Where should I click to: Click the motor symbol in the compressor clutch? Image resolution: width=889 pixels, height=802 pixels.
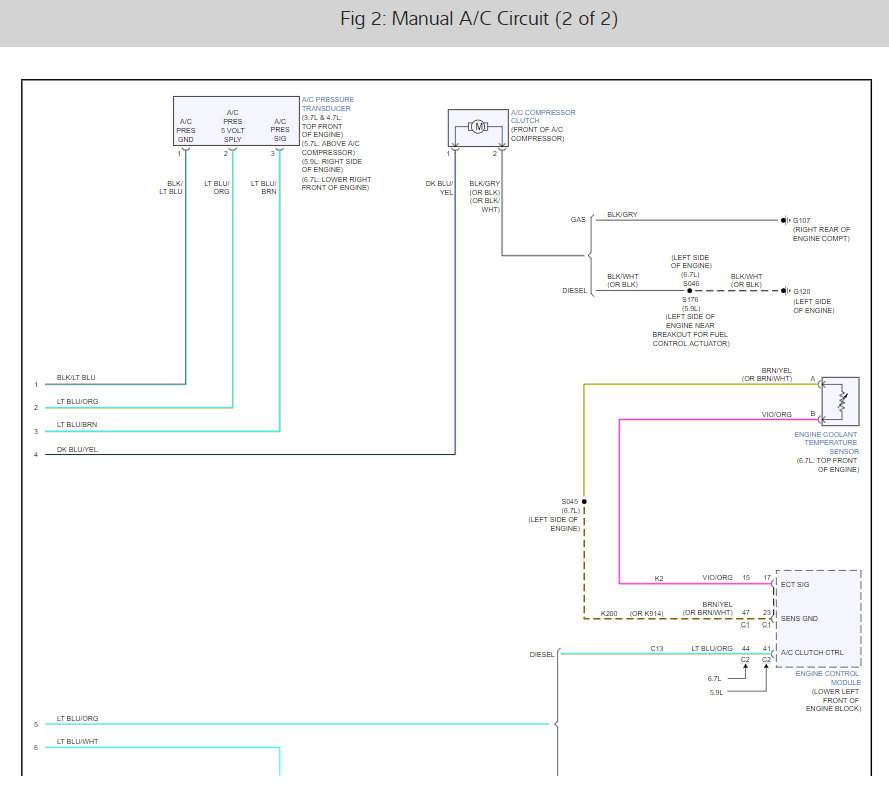(478, 126)
